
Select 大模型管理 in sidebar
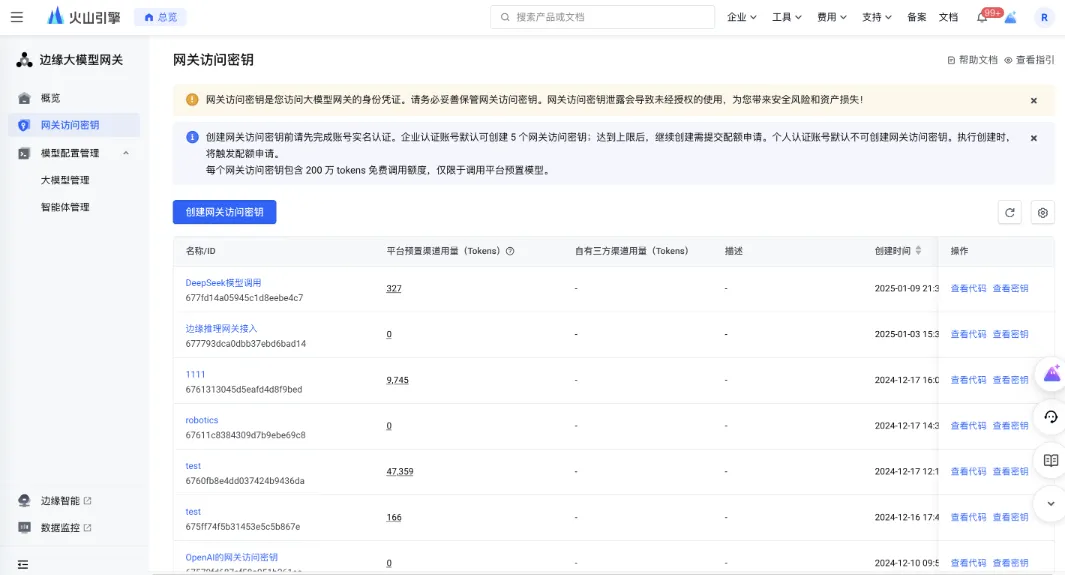point(65,180)
